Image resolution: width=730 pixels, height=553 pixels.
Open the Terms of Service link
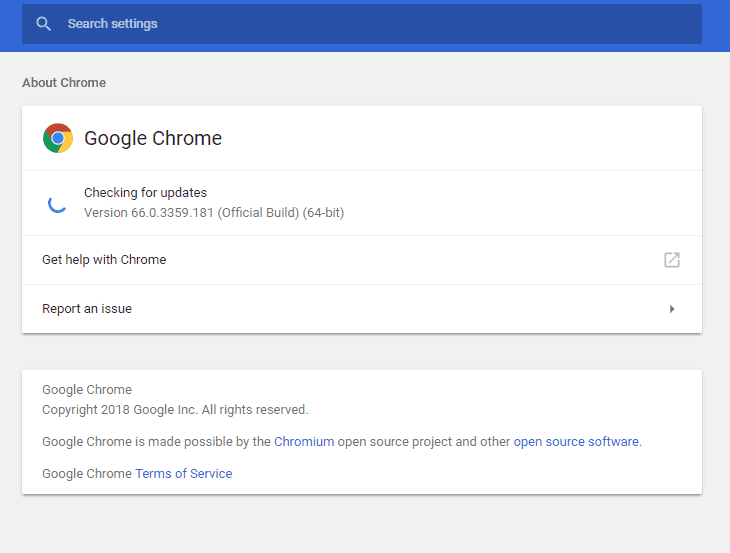183,474
